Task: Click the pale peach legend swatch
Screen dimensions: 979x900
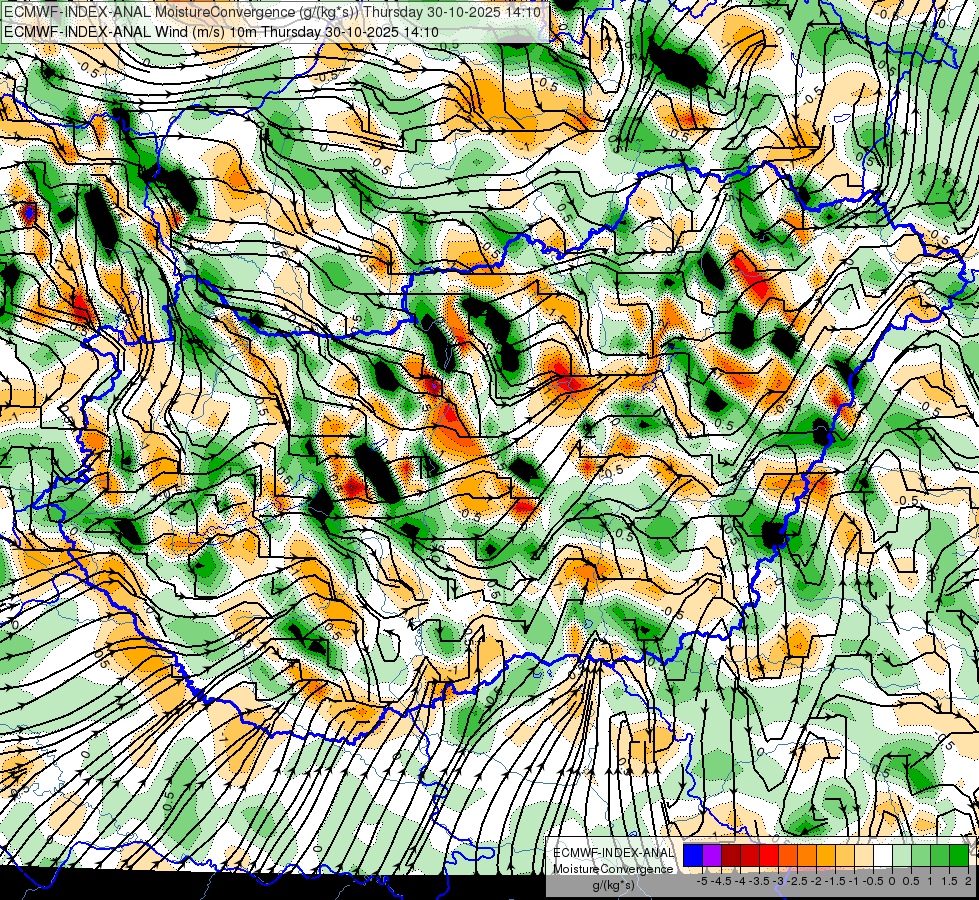Action: pyautogui.click(x=865, y=856)
